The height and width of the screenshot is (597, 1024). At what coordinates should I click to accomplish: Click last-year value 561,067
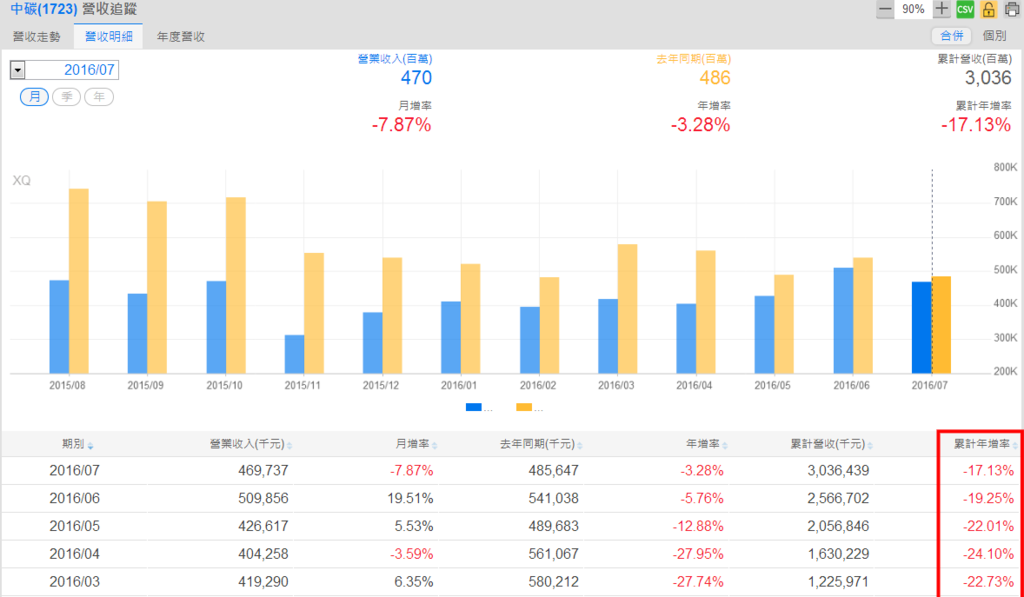(554, 554)
